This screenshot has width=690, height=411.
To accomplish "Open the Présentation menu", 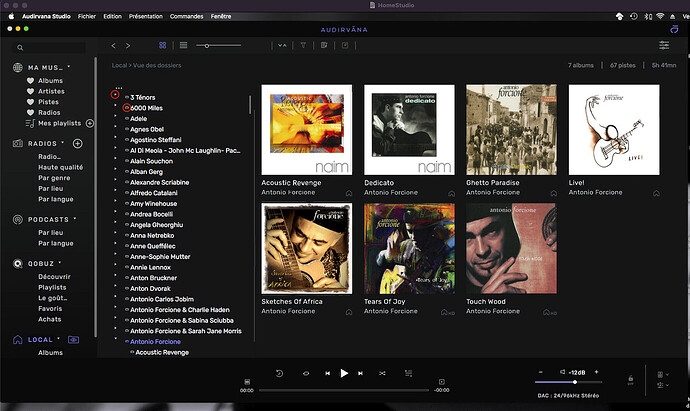I will [146, 16].
